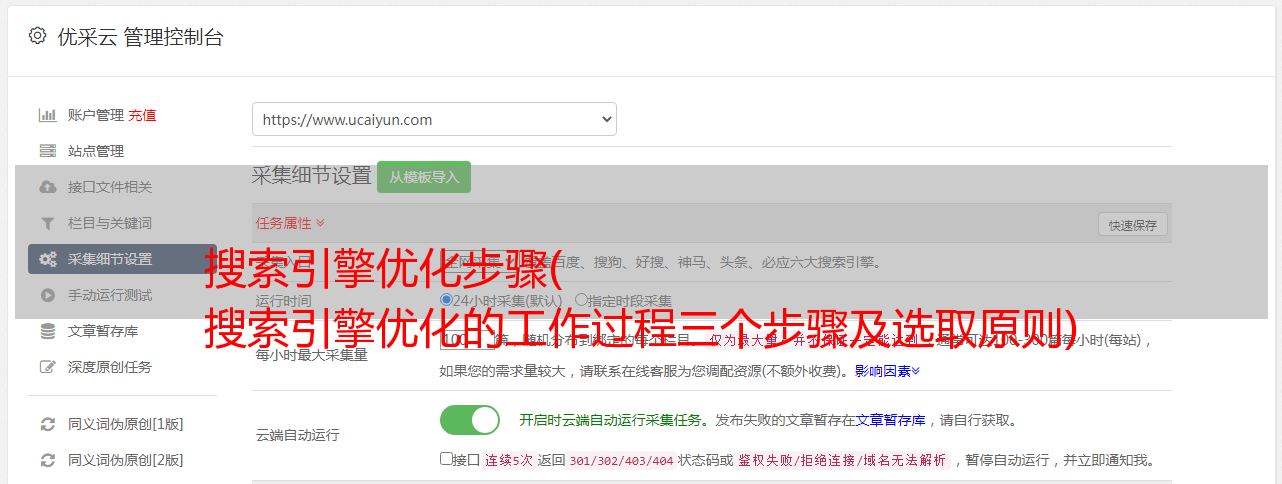Click the edit icon for 深度原创任务
The width and height of the screenshot is (1282, 484).
point(47,367)
